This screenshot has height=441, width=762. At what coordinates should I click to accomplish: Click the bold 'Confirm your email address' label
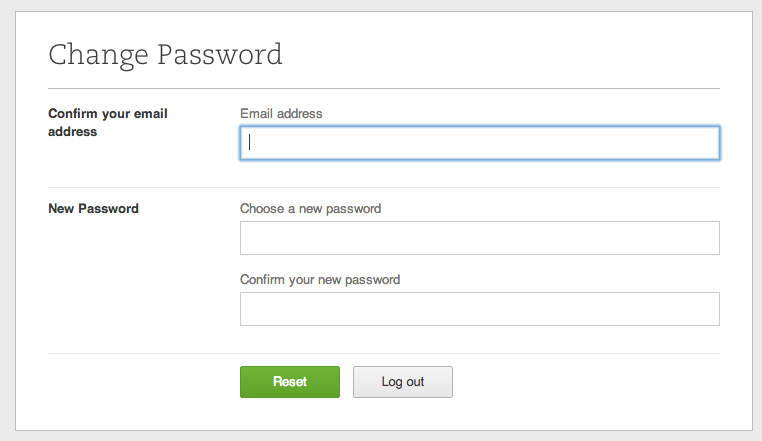pos(107,122)
